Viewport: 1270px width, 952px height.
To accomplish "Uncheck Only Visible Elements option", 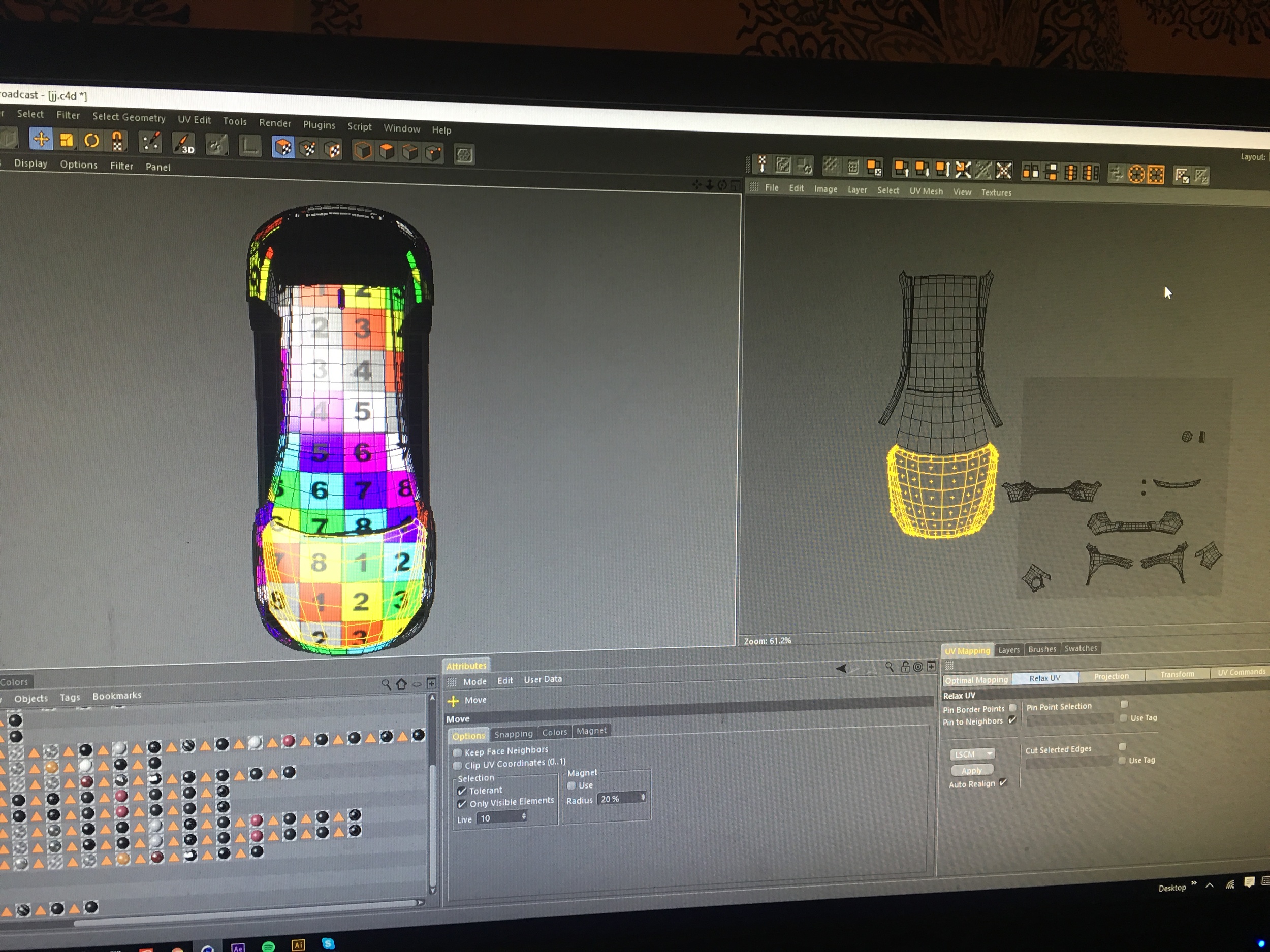I will click(462, 804).
